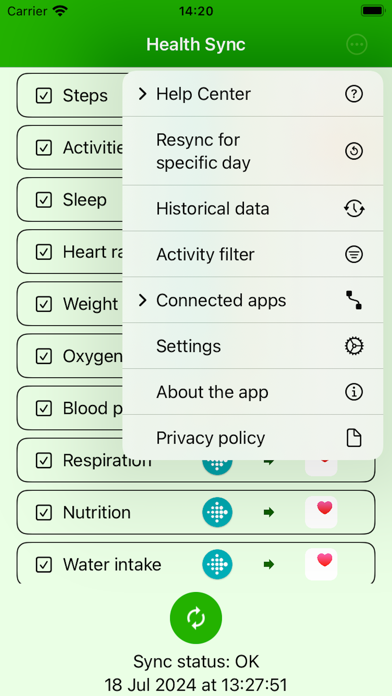The image size is (392, 696).
Task: Click the Help Center question mark icon
Action: 354,94
